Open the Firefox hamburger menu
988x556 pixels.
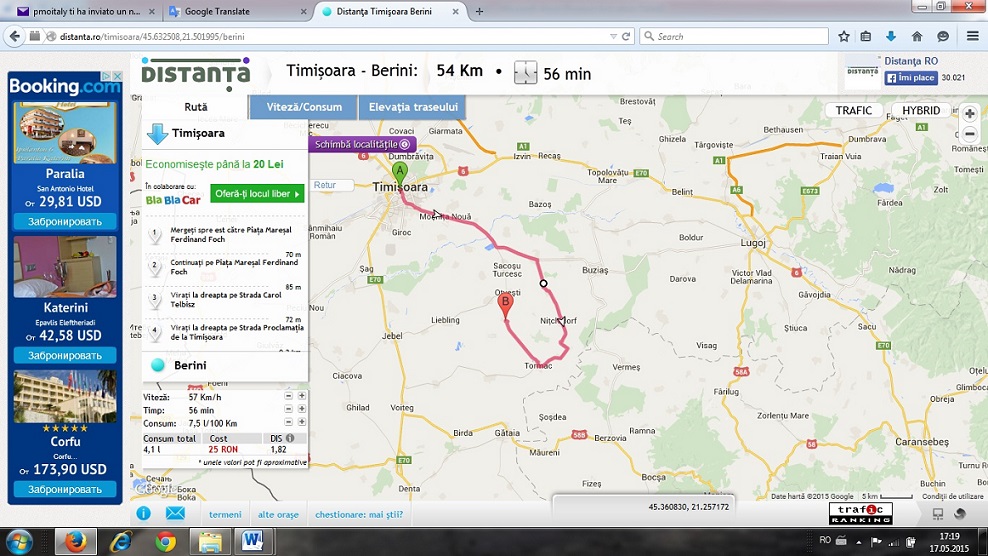click(972, 37)
